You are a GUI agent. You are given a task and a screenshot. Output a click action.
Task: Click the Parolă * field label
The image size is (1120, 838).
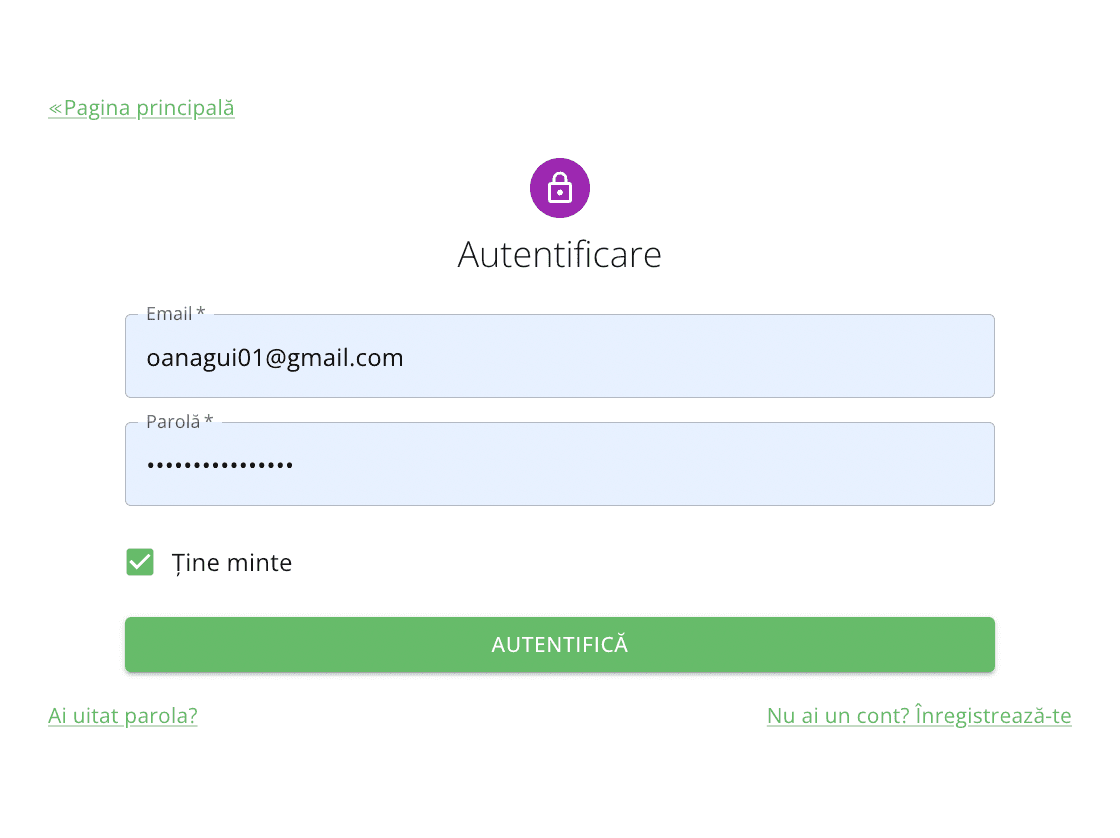pos(179,422)
